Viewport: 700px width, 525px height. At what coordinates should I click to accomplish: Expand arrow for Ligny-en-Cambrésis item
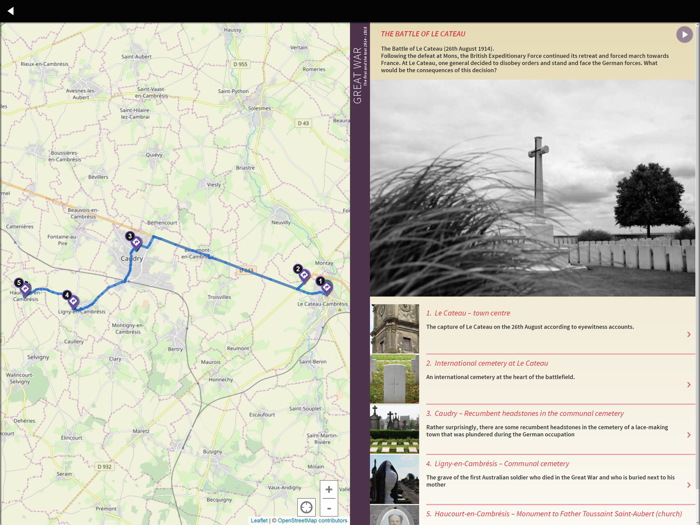point(688,485)
